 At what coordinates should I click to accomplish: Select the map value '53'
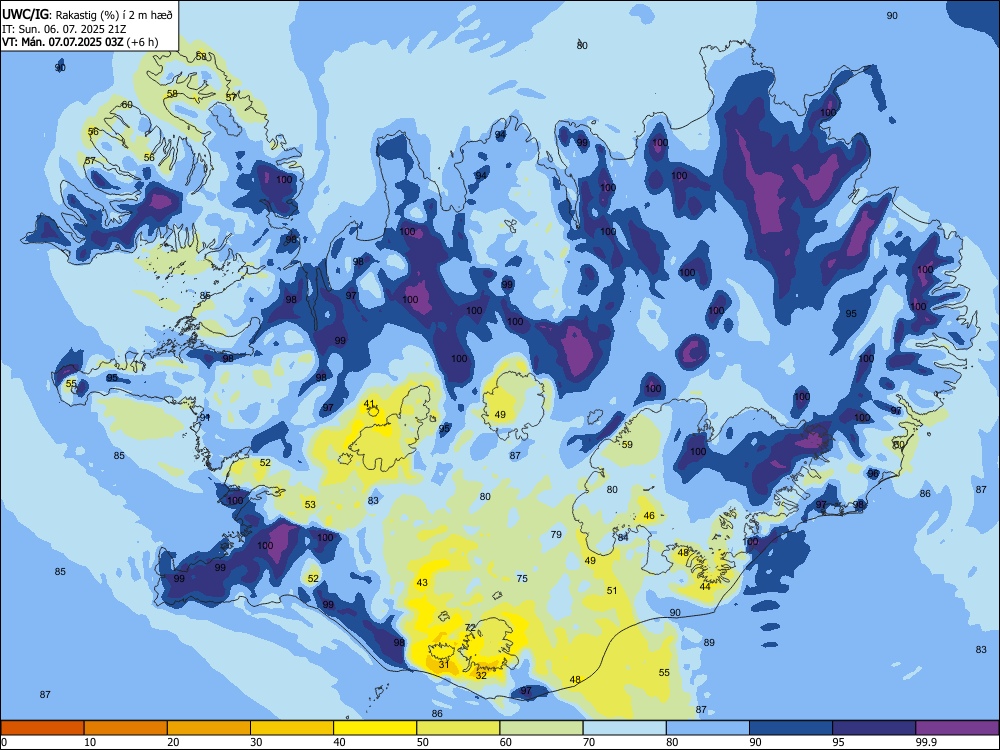[x=310, y=504]
